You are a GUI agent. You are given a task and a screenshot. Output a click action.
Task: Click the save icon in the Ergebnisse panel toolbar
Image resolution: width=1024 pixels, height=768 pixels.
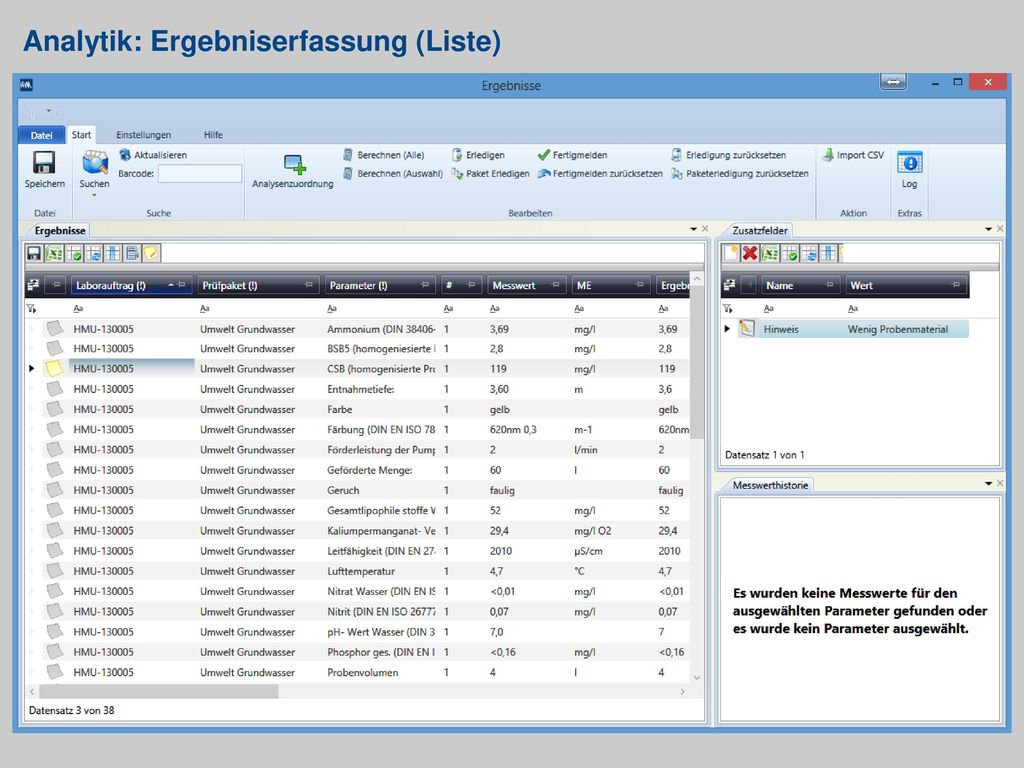point(34,253)
